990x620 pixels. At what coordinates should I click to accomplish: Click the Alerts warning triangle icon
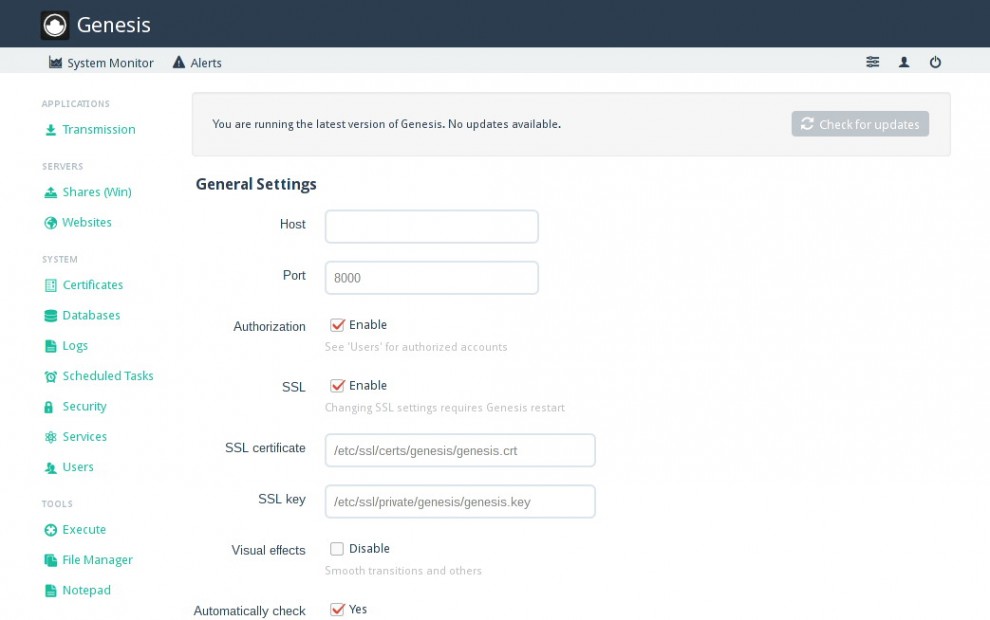pyautogui.click(x=179, y=63)
